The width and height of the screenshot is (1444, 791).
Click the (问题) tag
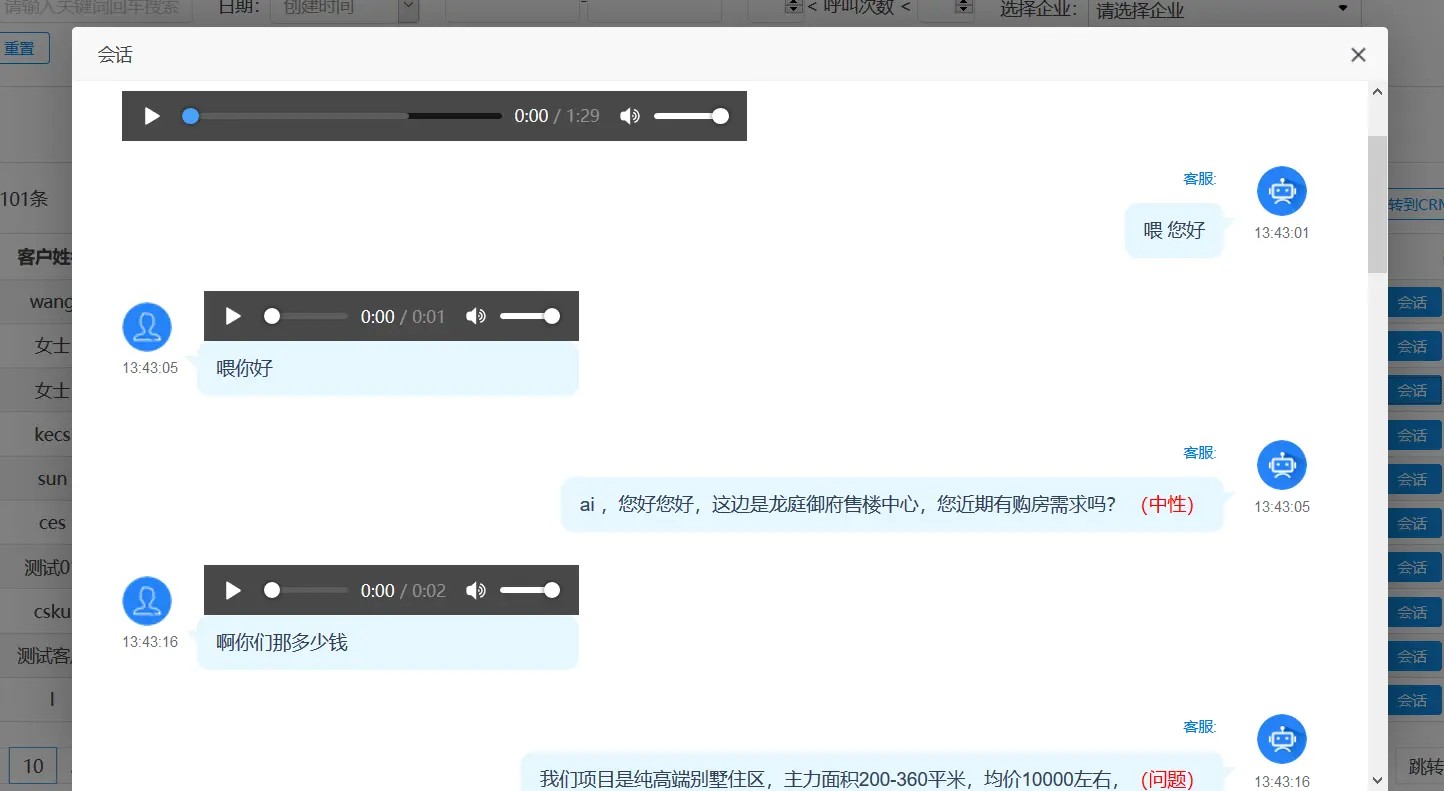1167,779
